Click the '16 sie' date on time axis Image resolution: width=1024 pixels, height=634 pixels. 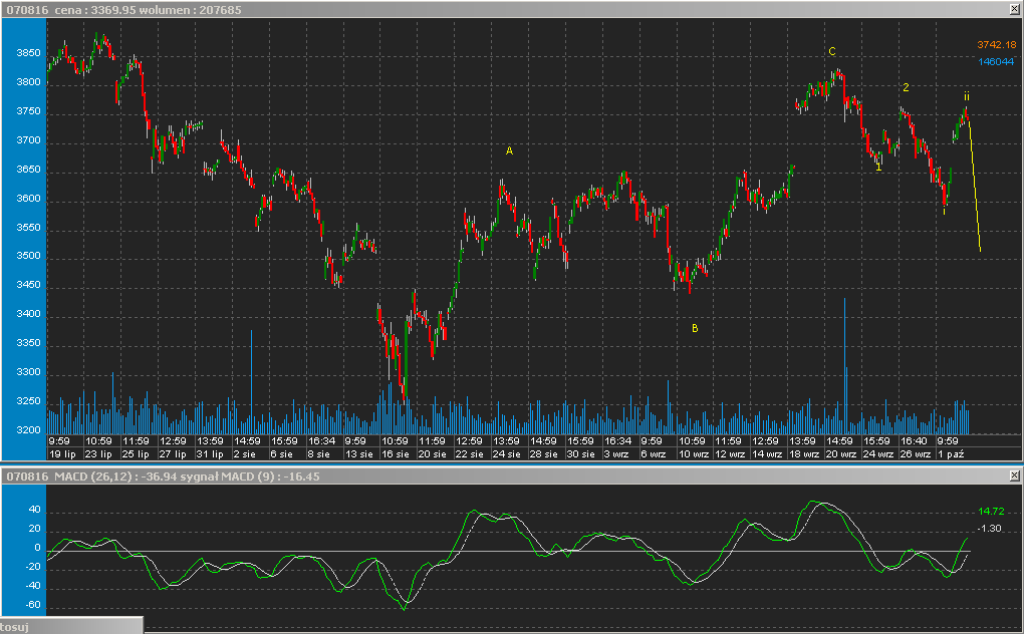click(x=394, y=454)
